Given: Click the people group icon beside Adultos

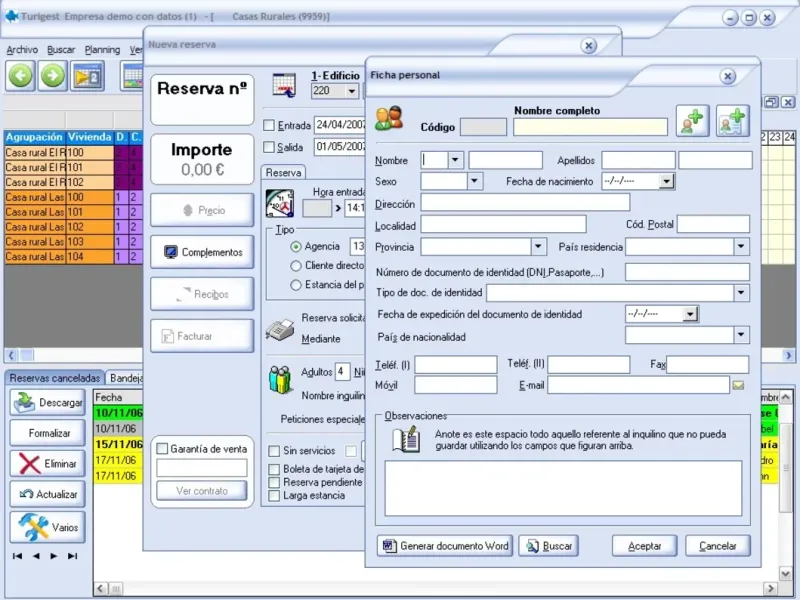Looking at the screenshot, I should pos(280,380).
